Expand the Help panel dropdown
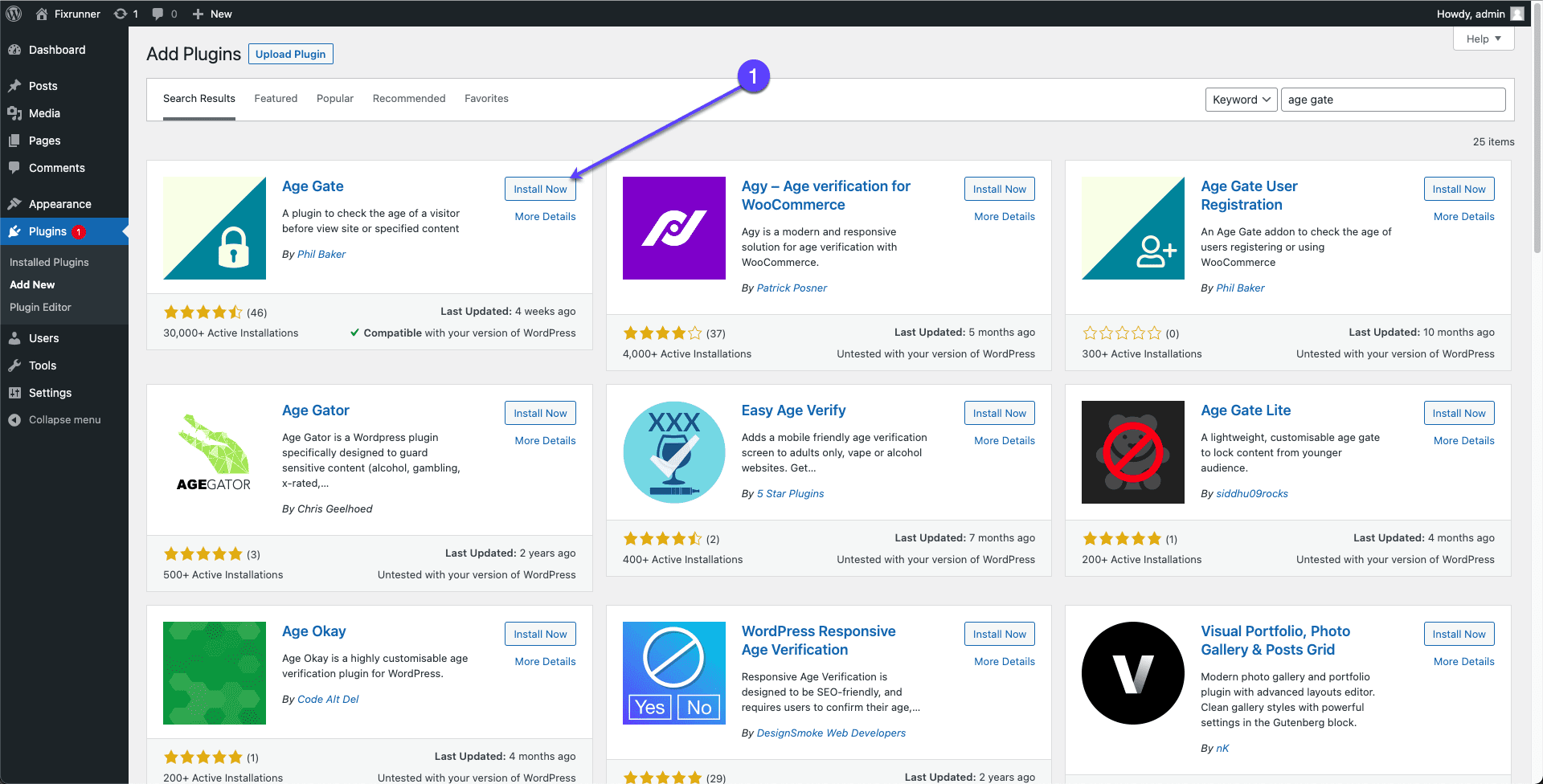1543x784 pixels. [1484, 39]
